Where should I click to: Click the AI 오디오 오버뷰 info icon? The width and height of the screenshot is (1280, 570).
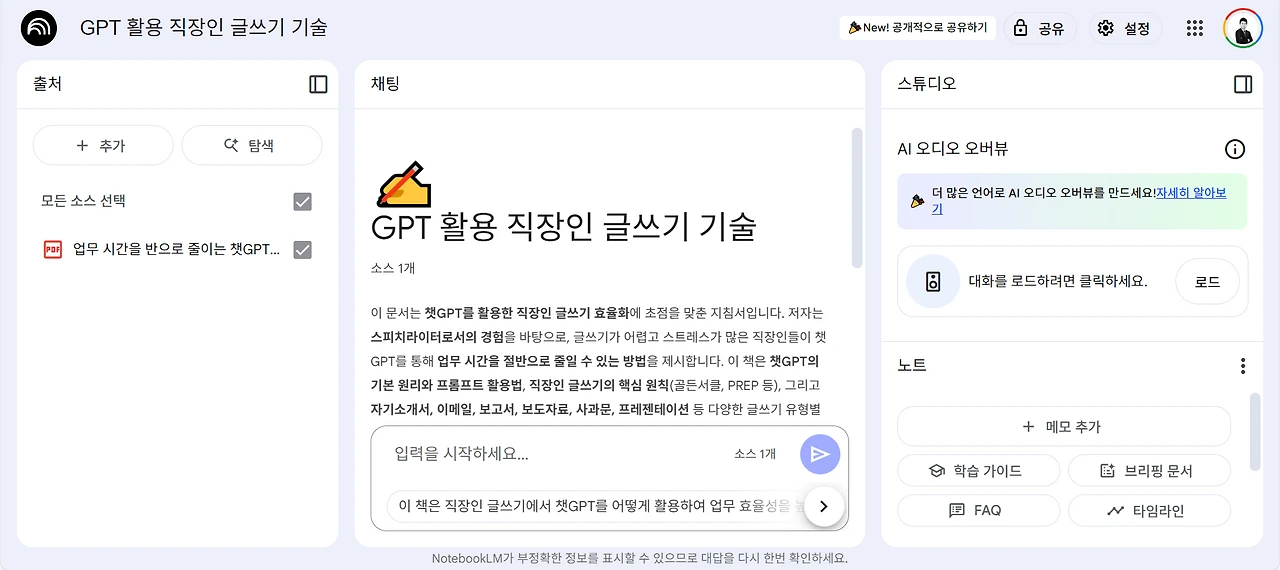pos(1235,149)
